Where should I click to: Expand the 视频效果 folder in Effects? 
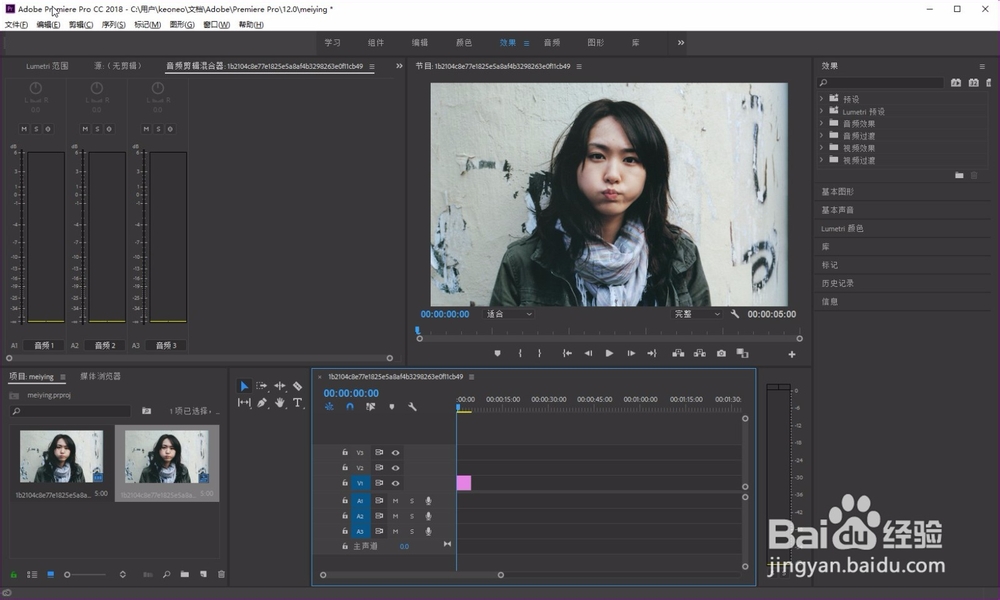[x=821, y=148]
